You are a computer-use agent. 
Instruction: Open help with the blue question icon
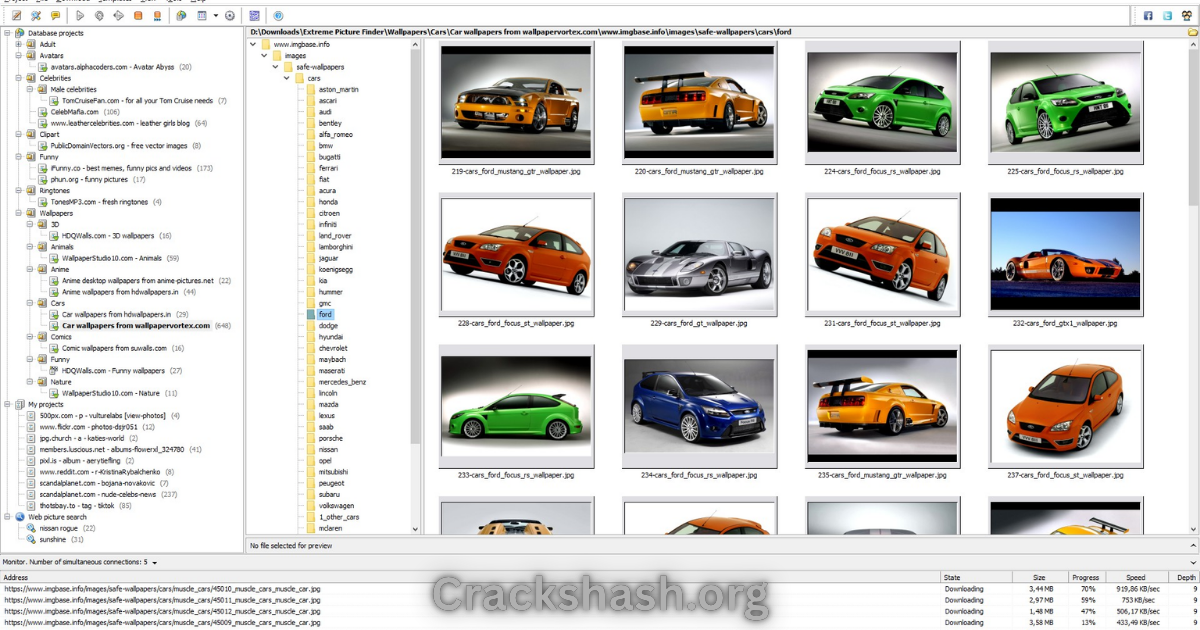[x=278, y=16]
